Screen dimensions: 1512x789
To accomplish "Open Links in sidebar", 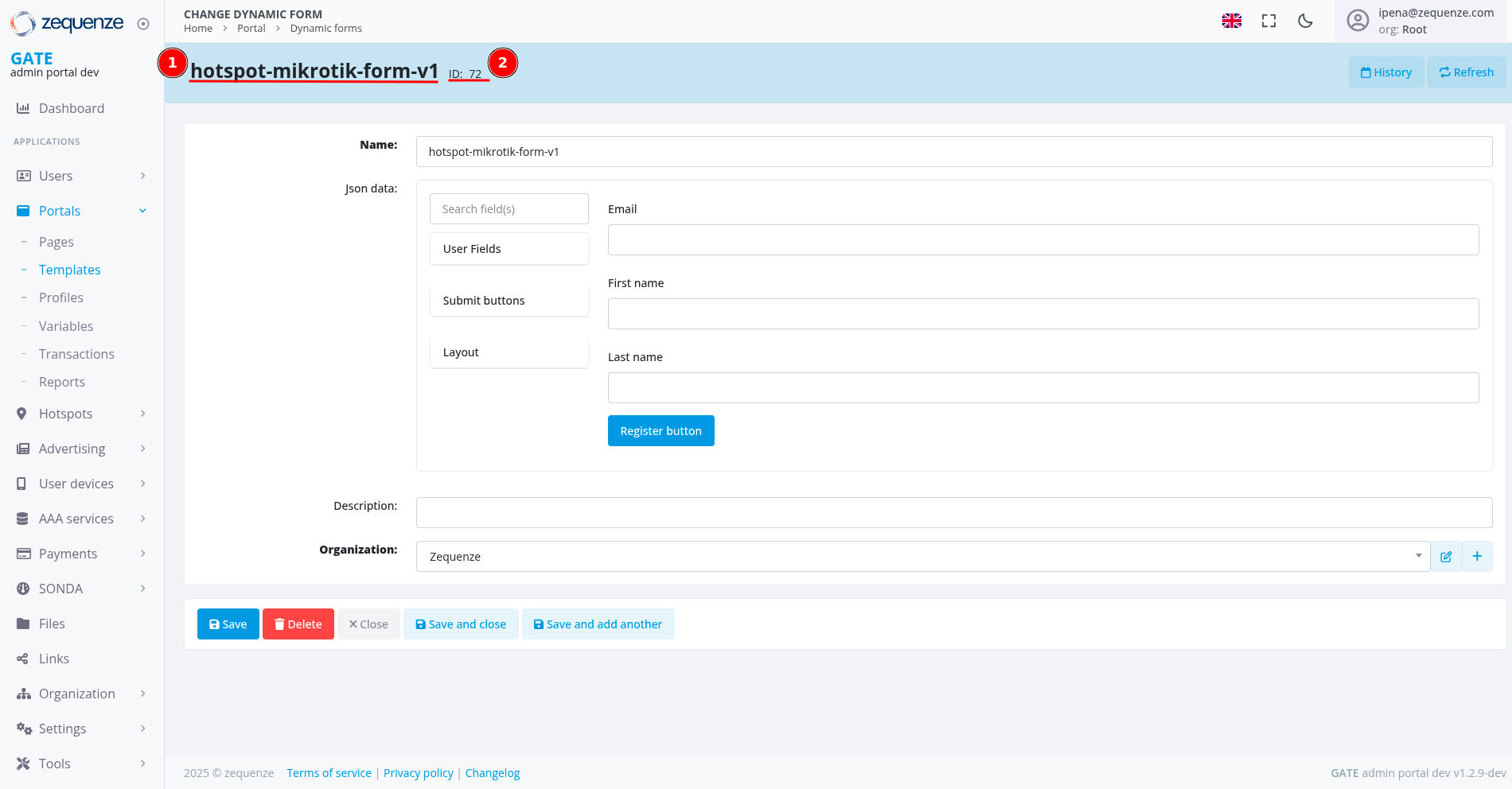I will (x=54, y=659).
